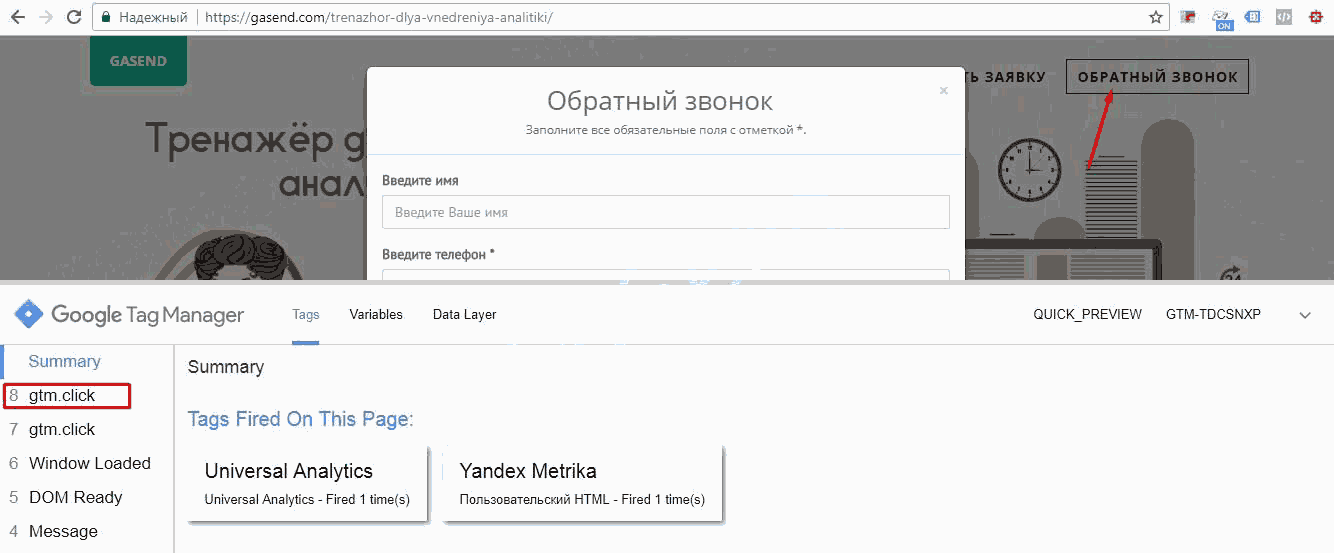
Task: Click the Tags Fired On This Page heading
Action: [300, 419]
